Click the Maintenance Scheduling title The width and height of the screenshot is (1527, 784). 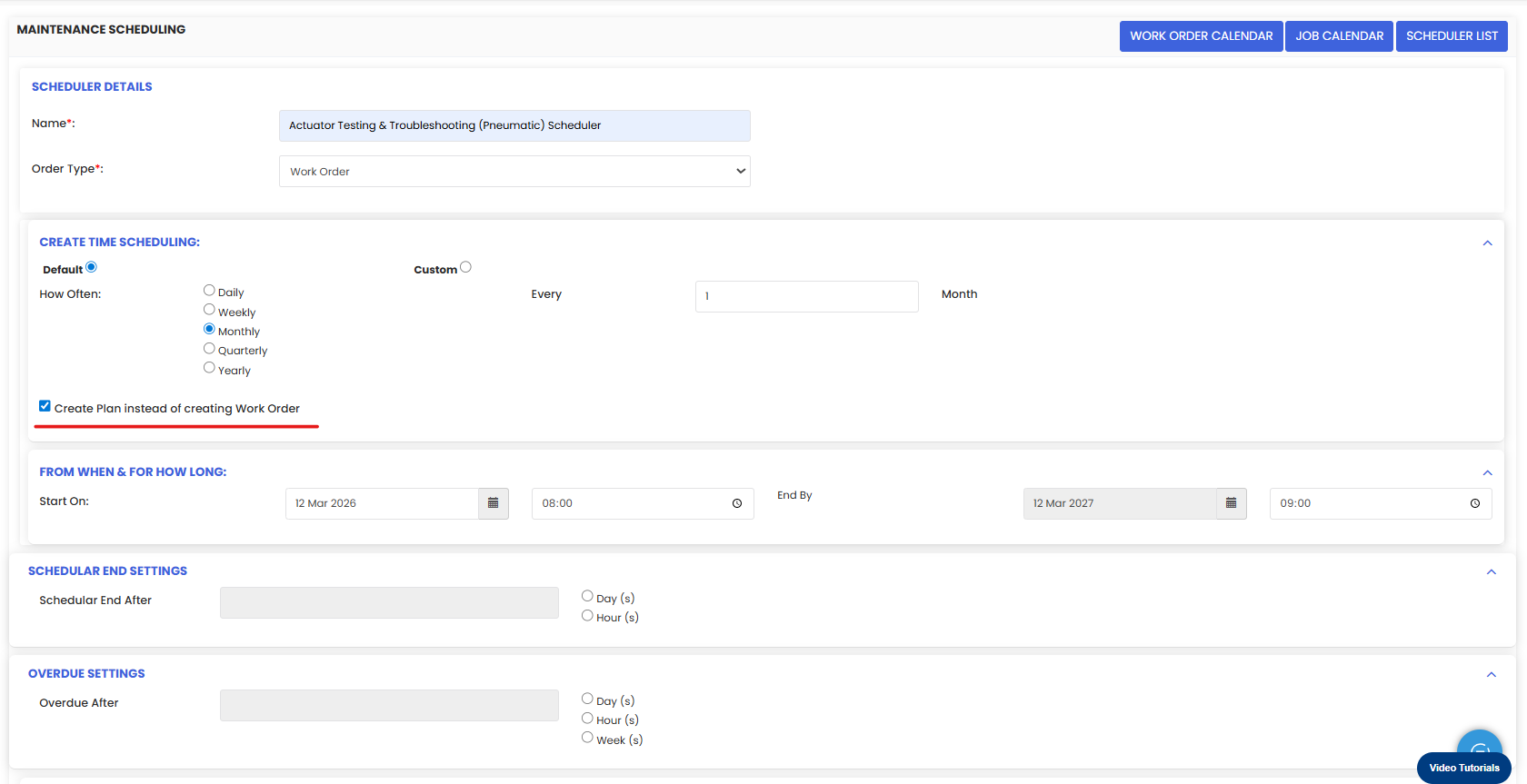(101, 30)
